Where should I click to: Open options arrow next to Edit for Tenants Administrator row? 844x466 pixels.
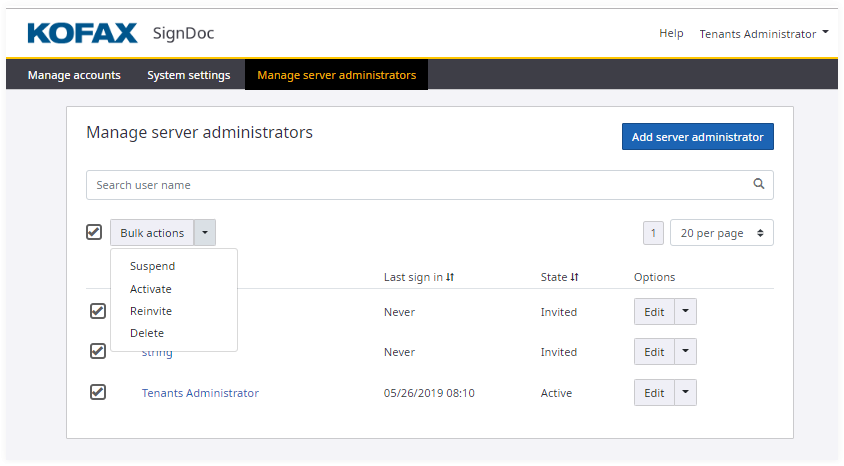coord(685,393)
